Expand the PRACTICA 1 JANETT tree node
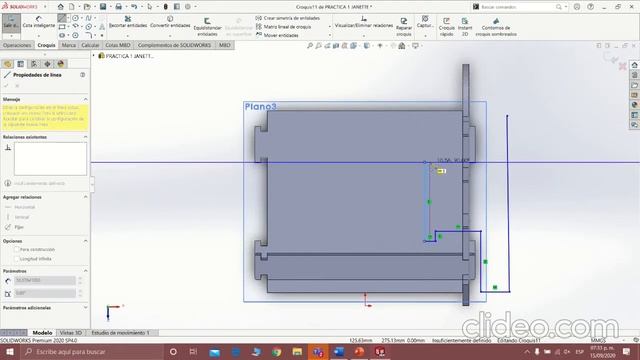The height and width of the screenshot is (360, 640). click(93, 56)
